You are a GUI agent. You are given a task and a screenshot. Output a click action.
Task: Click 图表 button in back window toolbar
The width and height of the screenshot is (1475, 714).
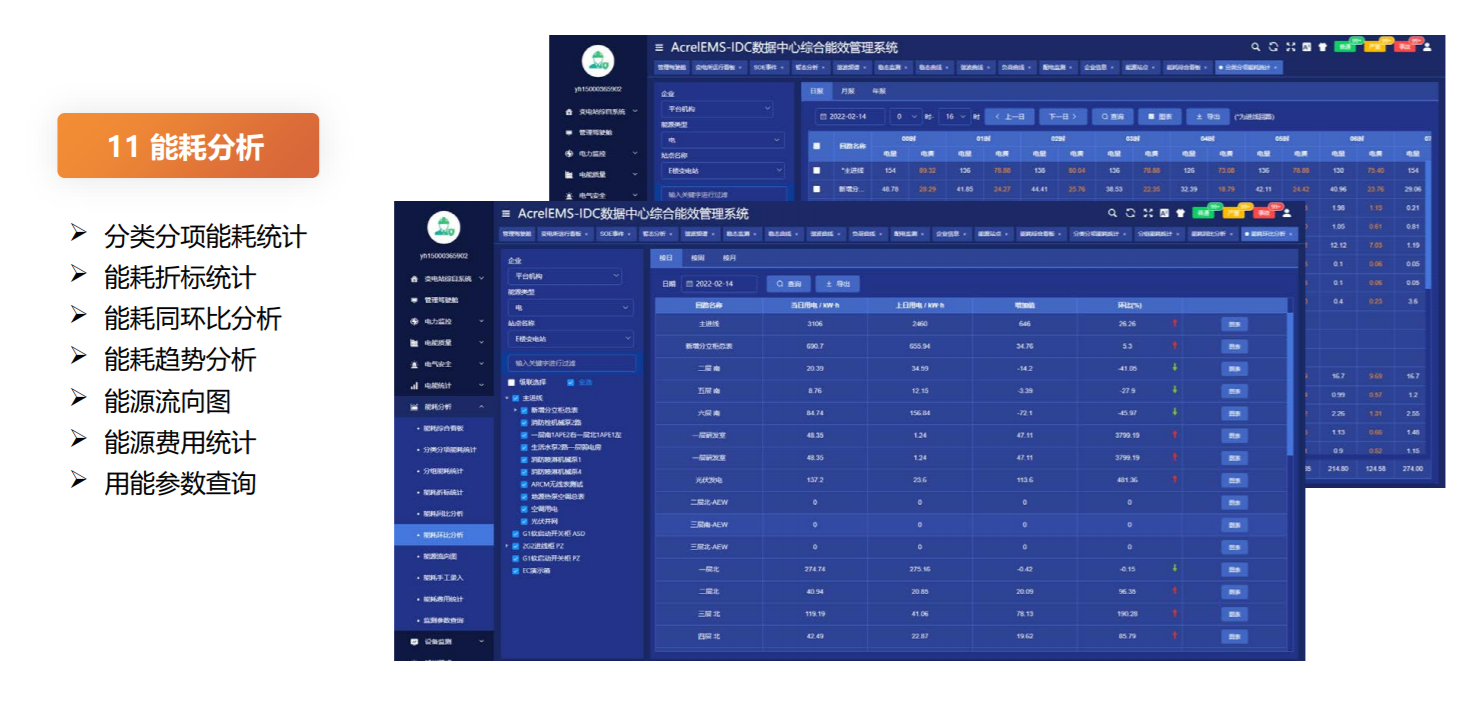tap(1159, 116)
